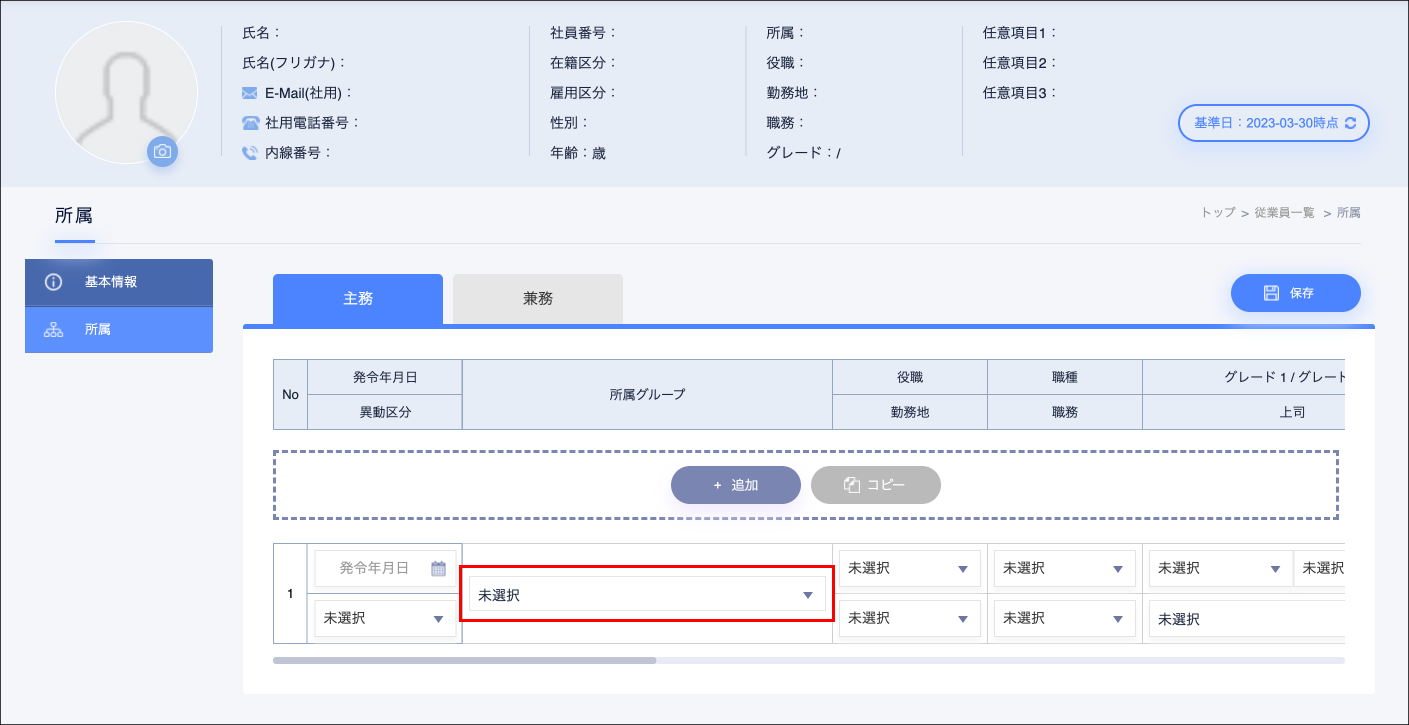This screenshot has height=725, width=1409.
Task: Open the 異動区分 dropdown under the date field
Action: (x=385, y=619)
